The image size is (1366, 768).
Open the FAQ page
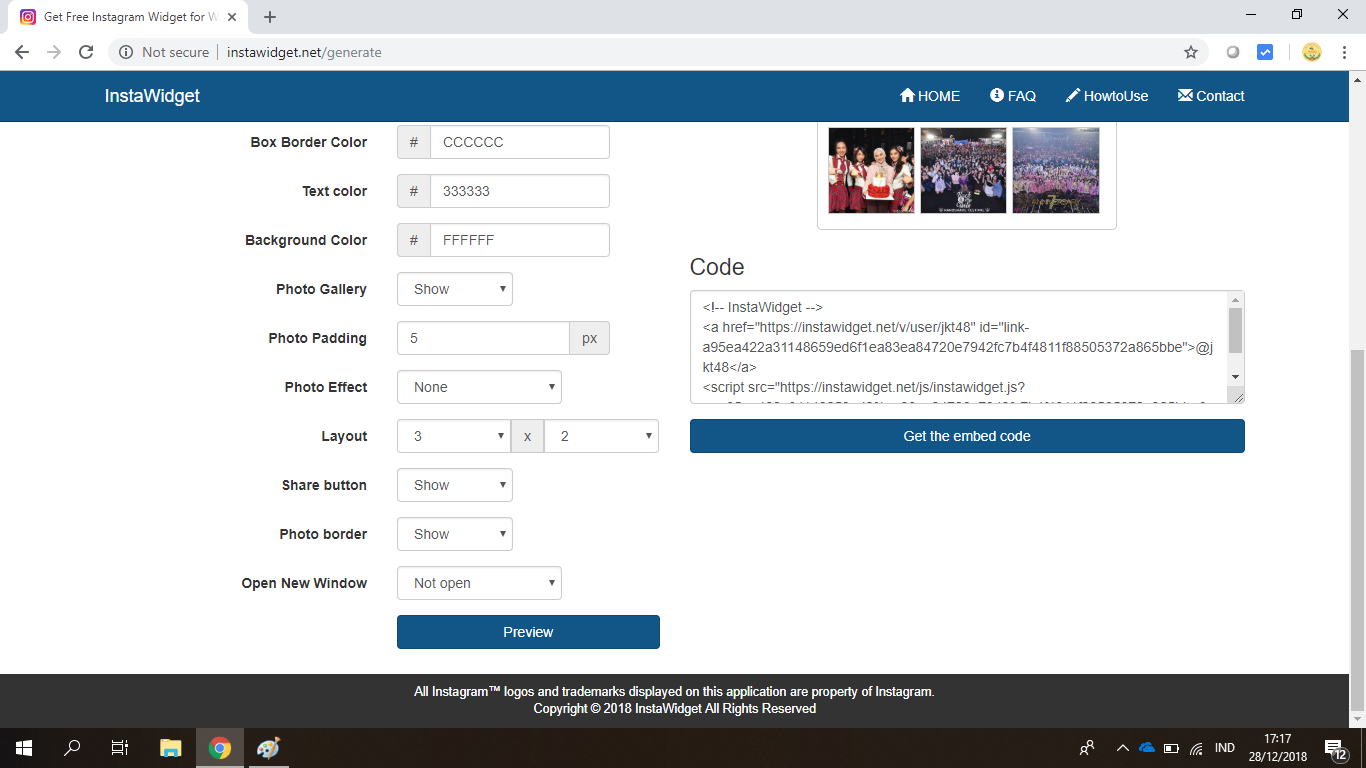[1013, 96]
